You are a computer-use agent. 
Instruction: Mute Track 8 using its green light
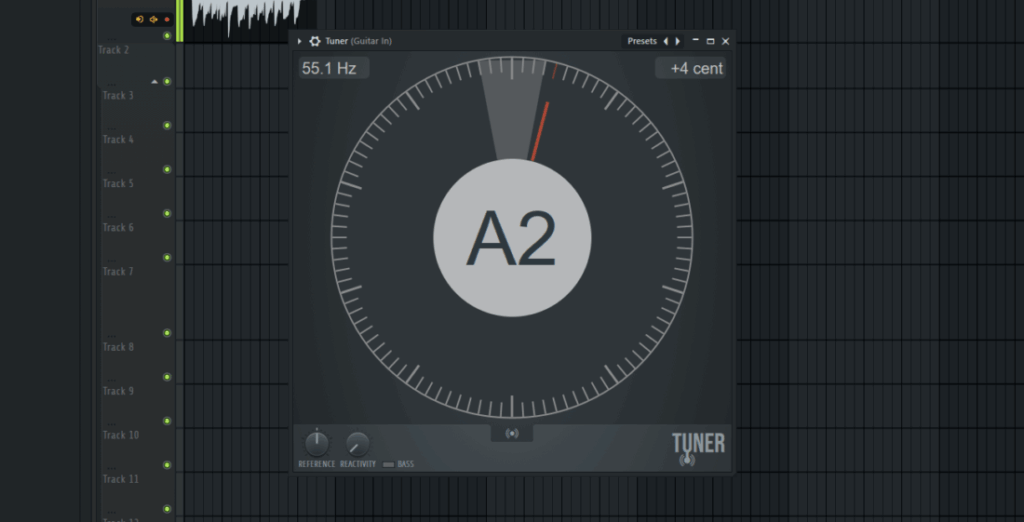coord(167,333)
